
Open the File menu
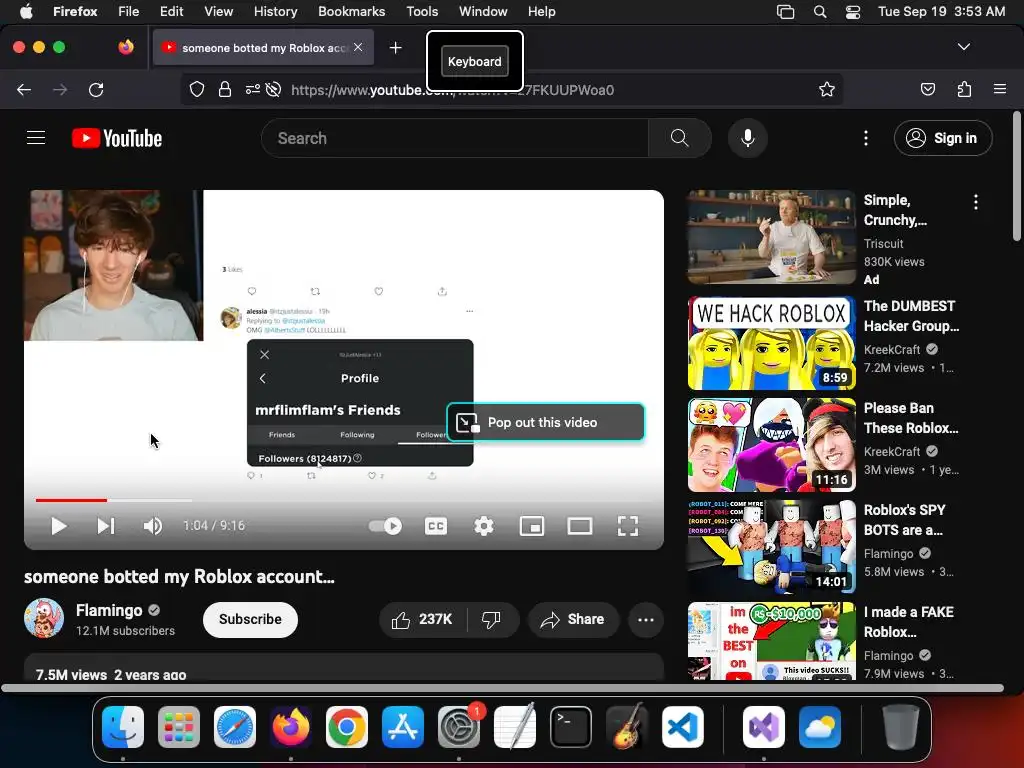coord(128,11)
